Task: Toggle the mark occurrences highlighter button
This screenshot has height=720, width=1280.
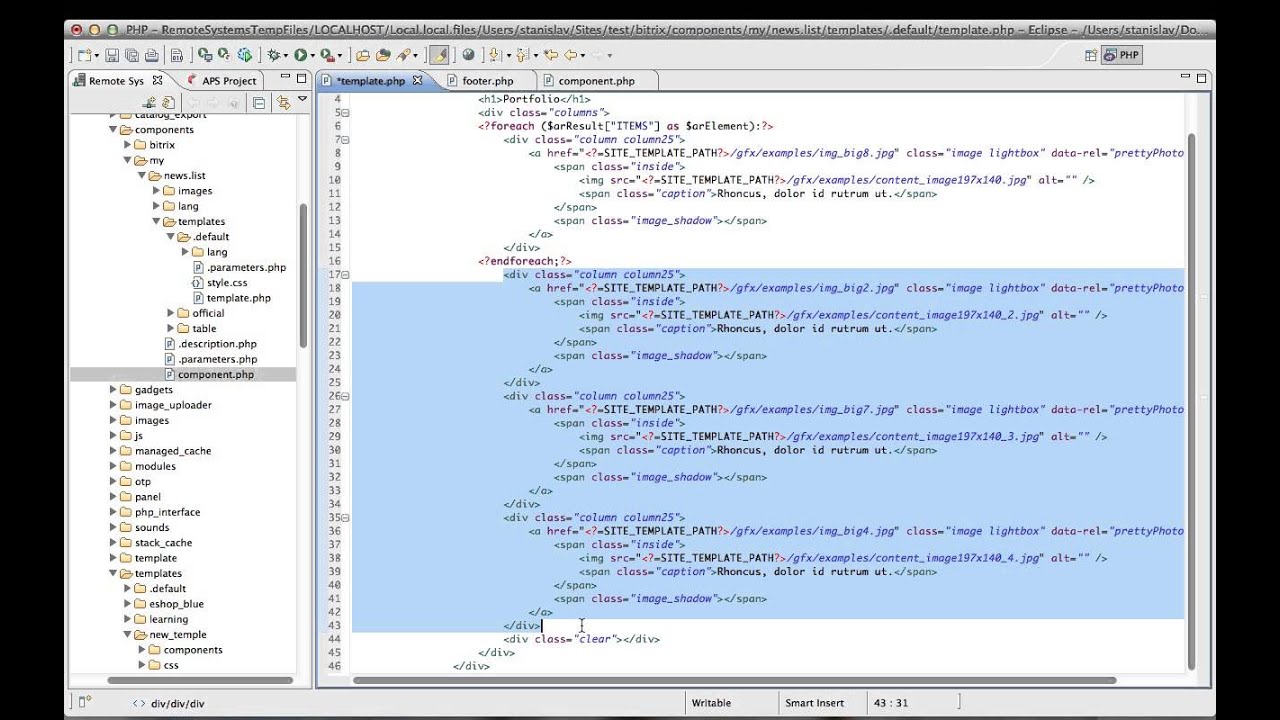Action: 439,55
